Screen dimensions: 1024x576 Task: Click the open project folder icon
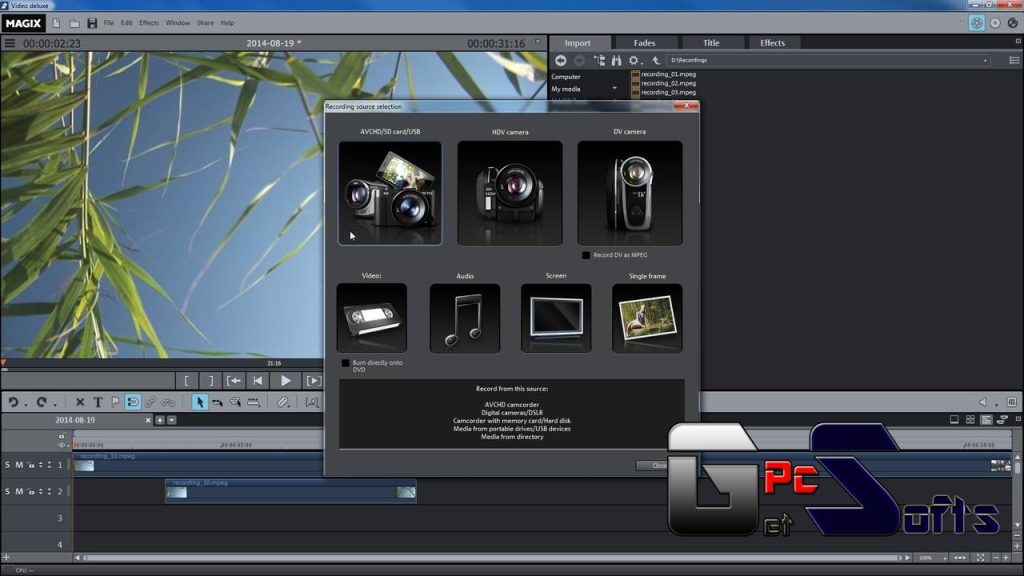[74, 24]
